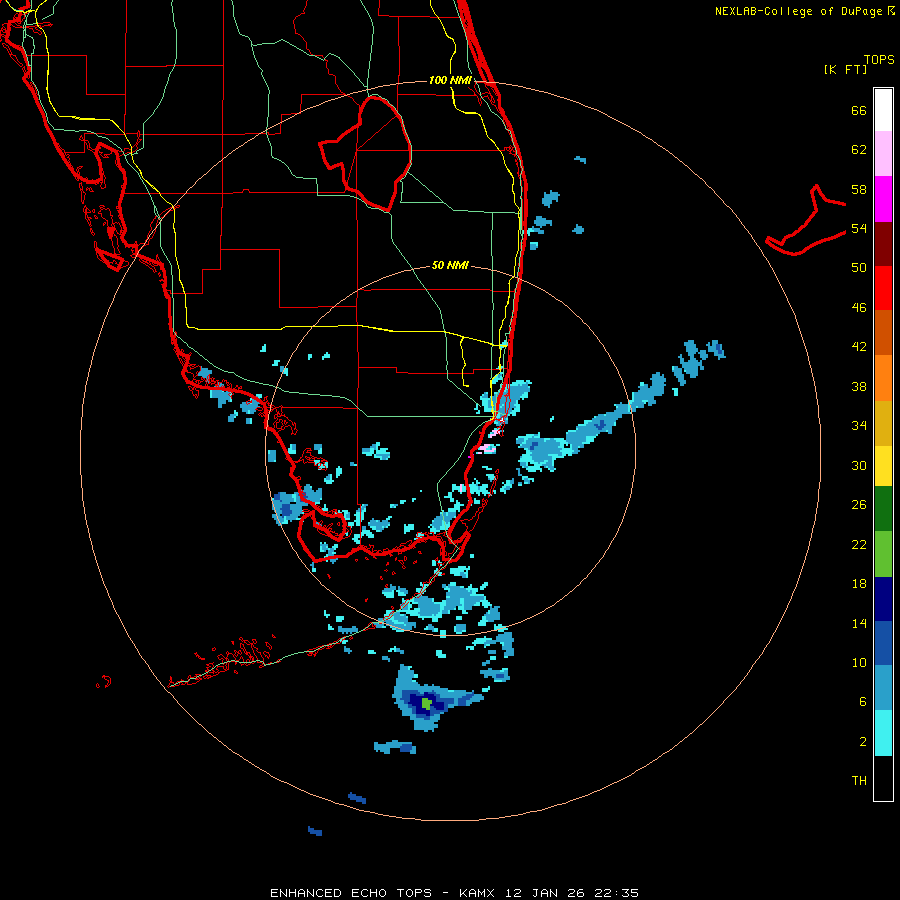Screen dimensions: 900x900
Task: Click the navy blue color scale swatch
Action: (x=883, y=599)
